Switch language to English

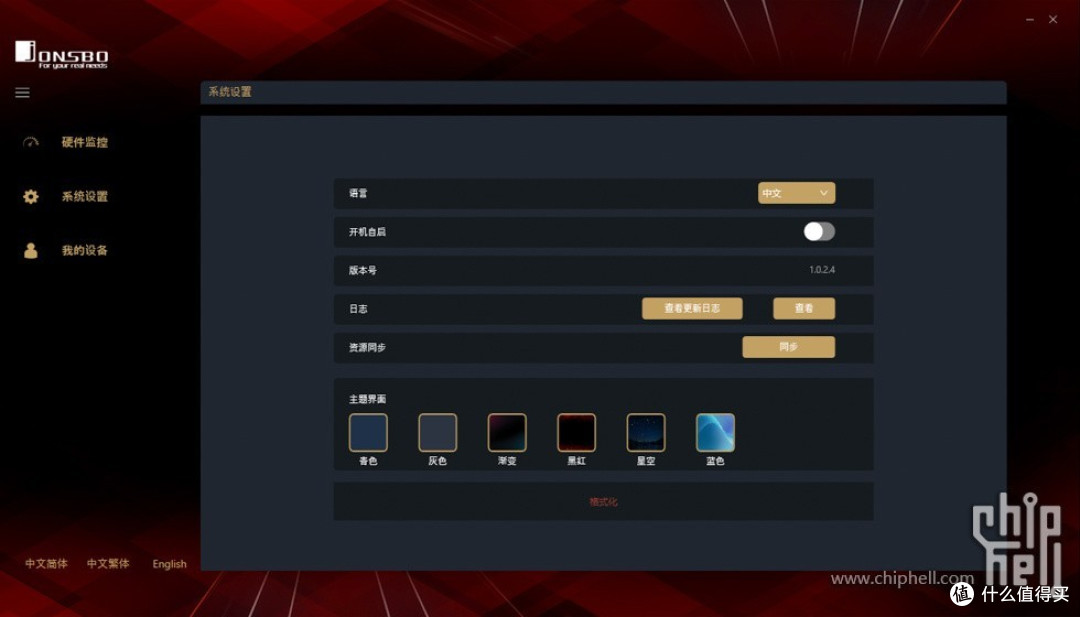point(169,564)
